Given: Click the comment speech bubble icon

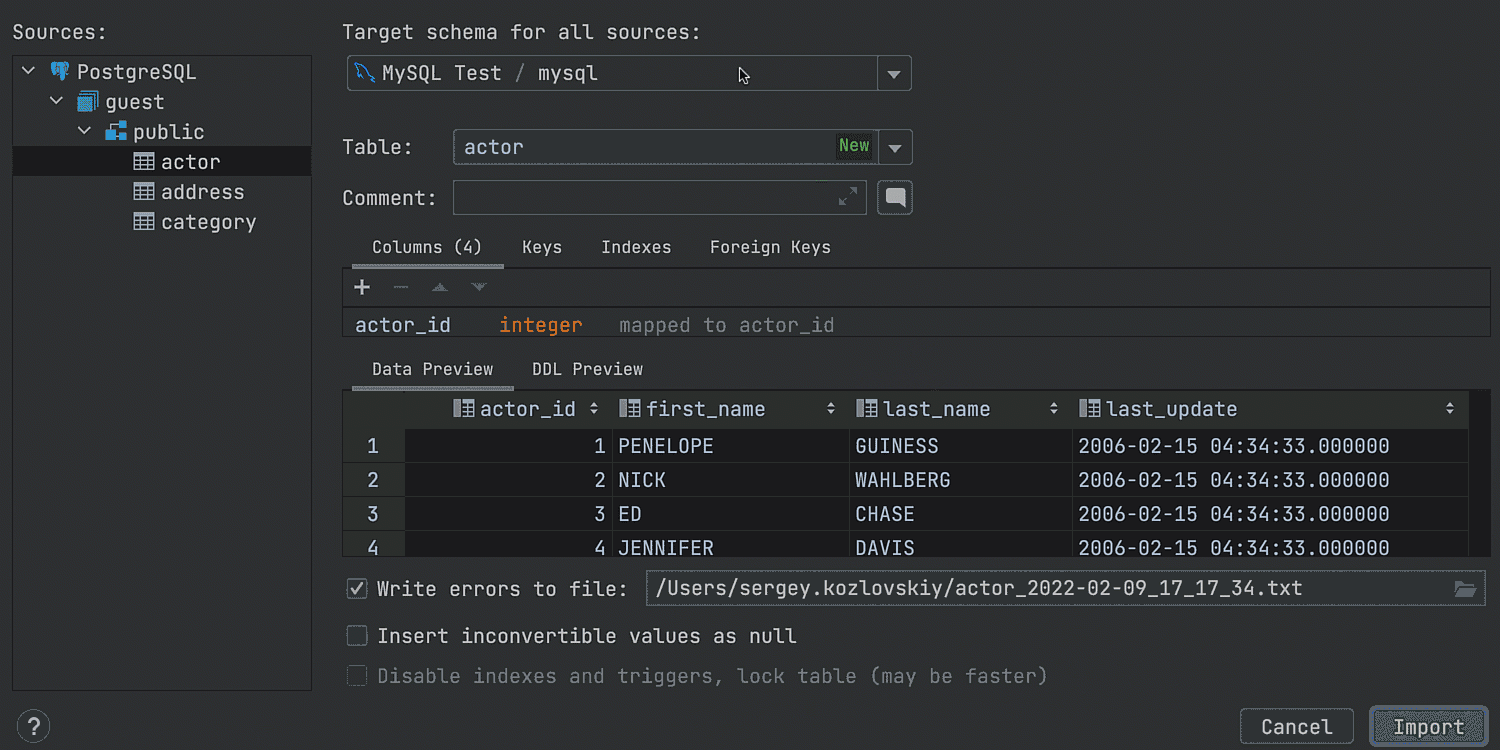Looking at the screenshot, I should tap(895, 198).
